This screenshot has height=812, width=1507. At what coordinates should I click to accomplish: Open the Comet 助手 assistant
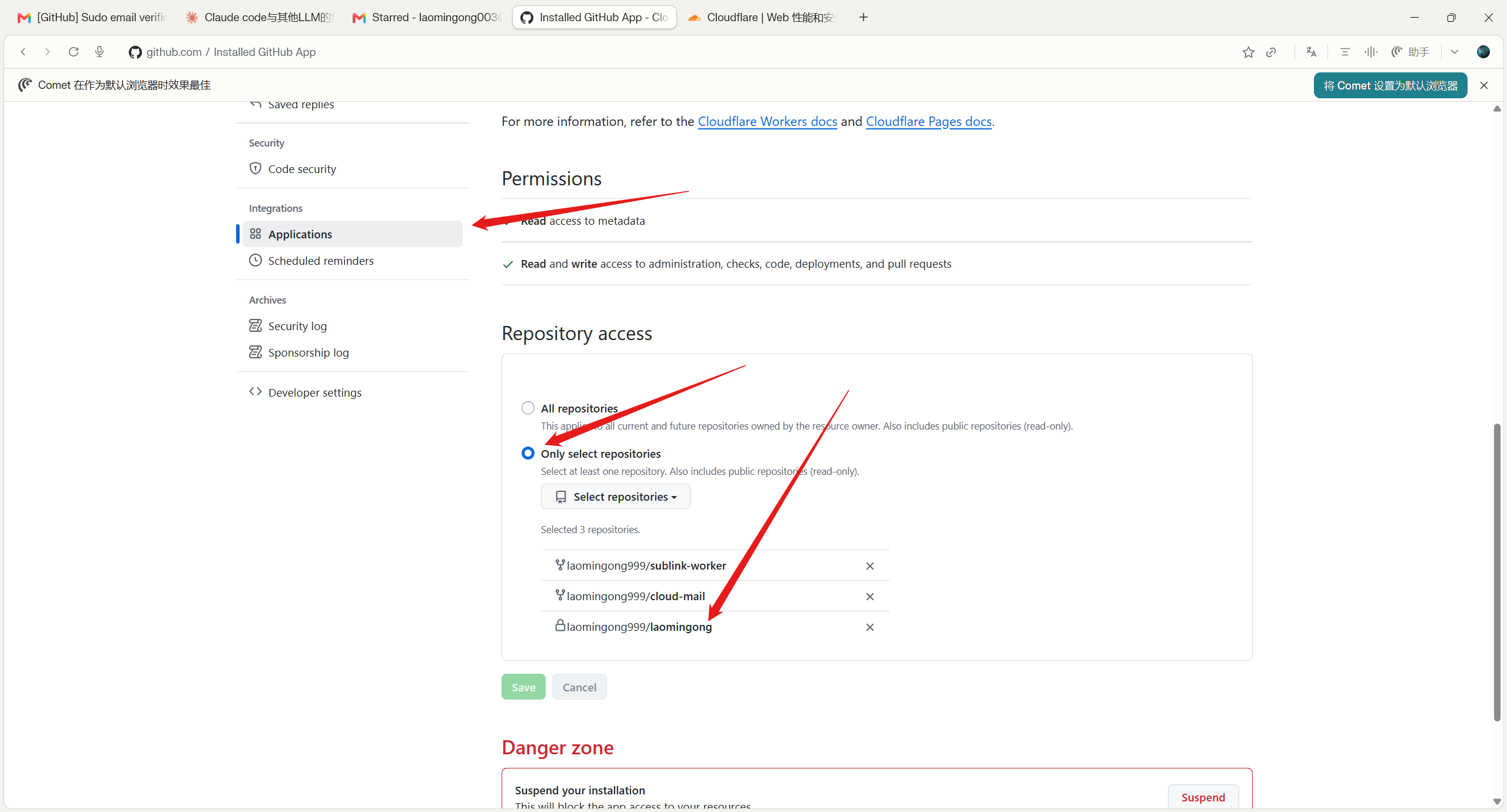coord(1410,52)
